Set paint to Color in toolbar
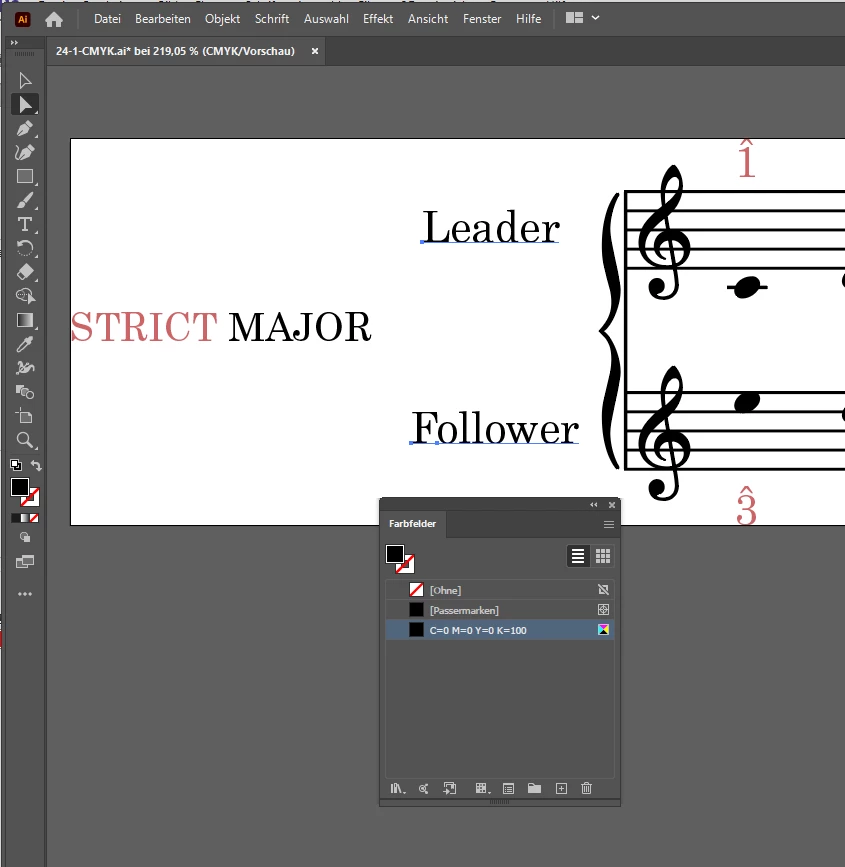The image size is (845, 867). [x=15, y=518]
